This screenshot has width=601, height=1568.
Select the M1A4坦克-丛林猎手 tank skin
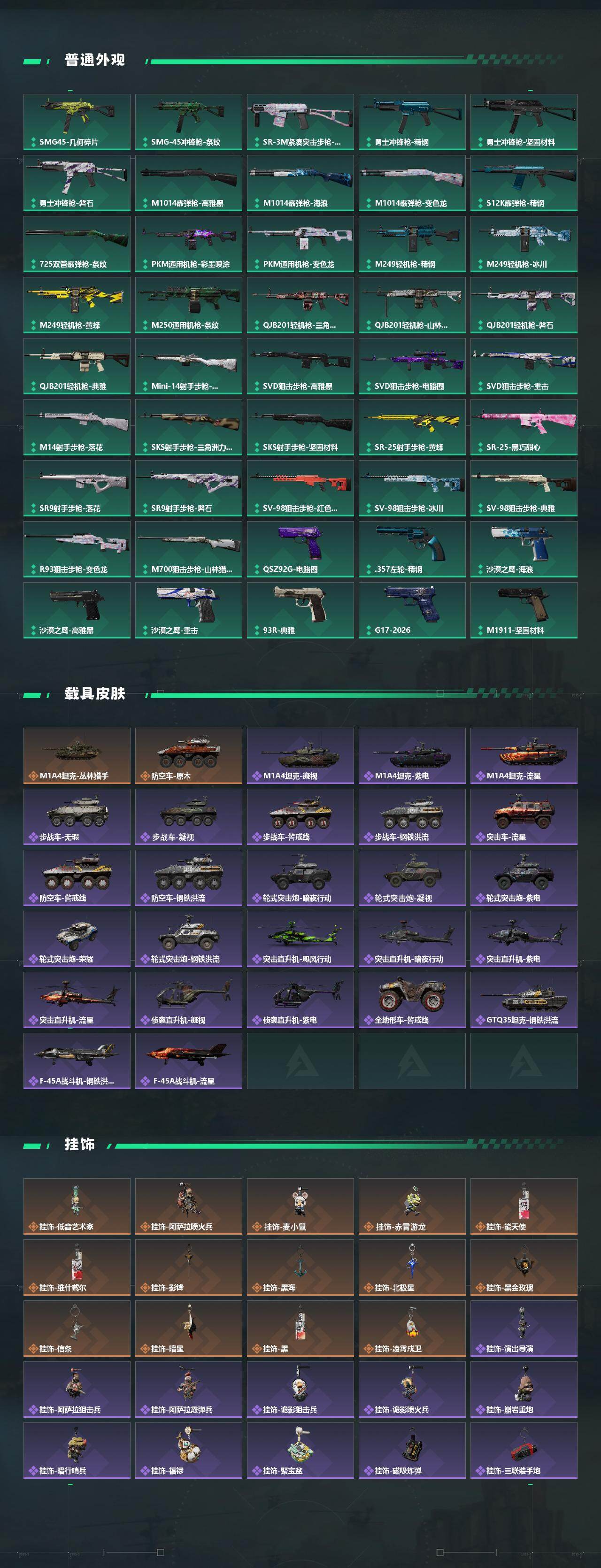pos(77,755)
